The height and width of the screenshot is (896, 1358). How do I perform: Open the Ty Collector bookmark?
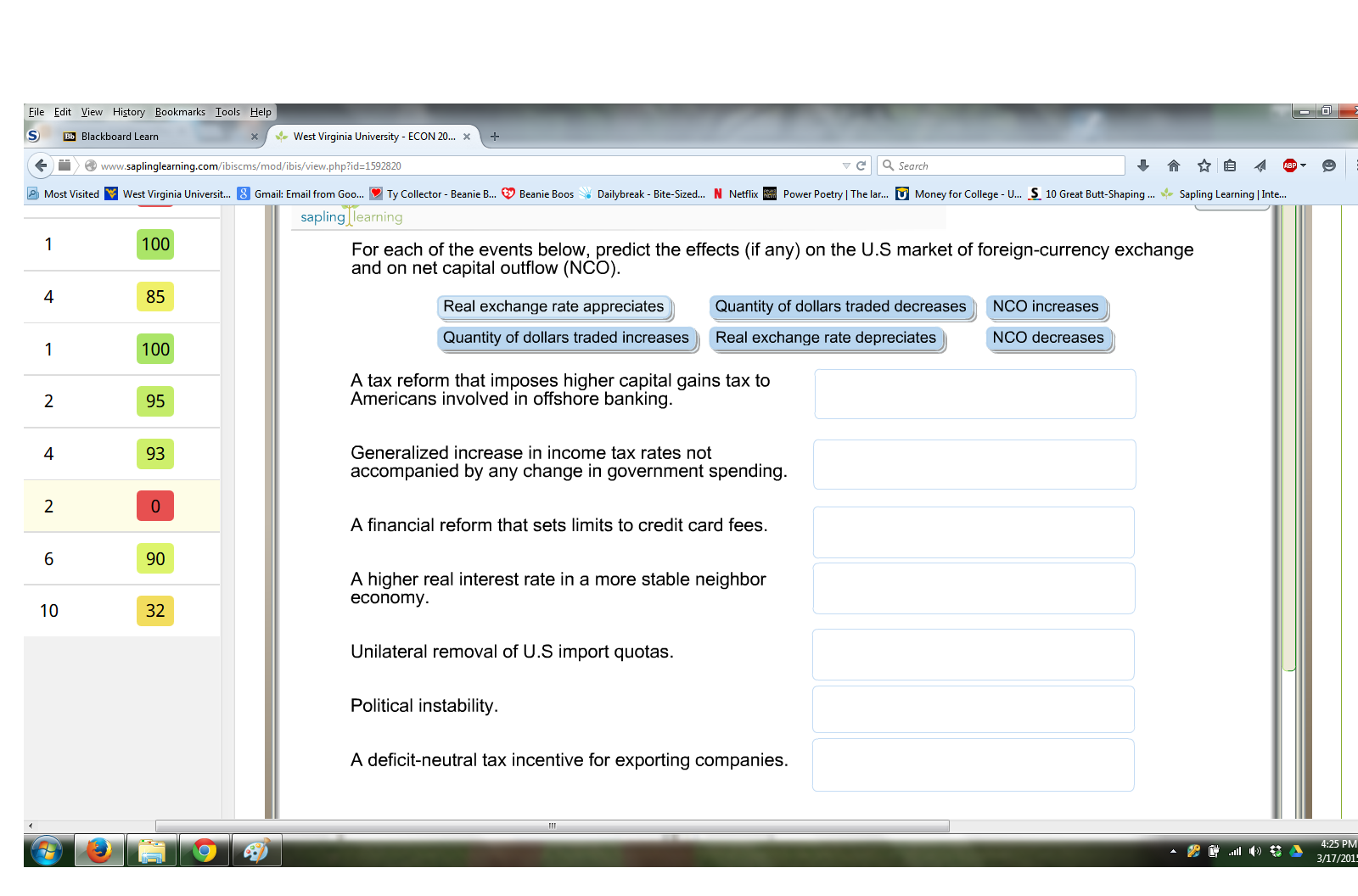click(434, 194)
